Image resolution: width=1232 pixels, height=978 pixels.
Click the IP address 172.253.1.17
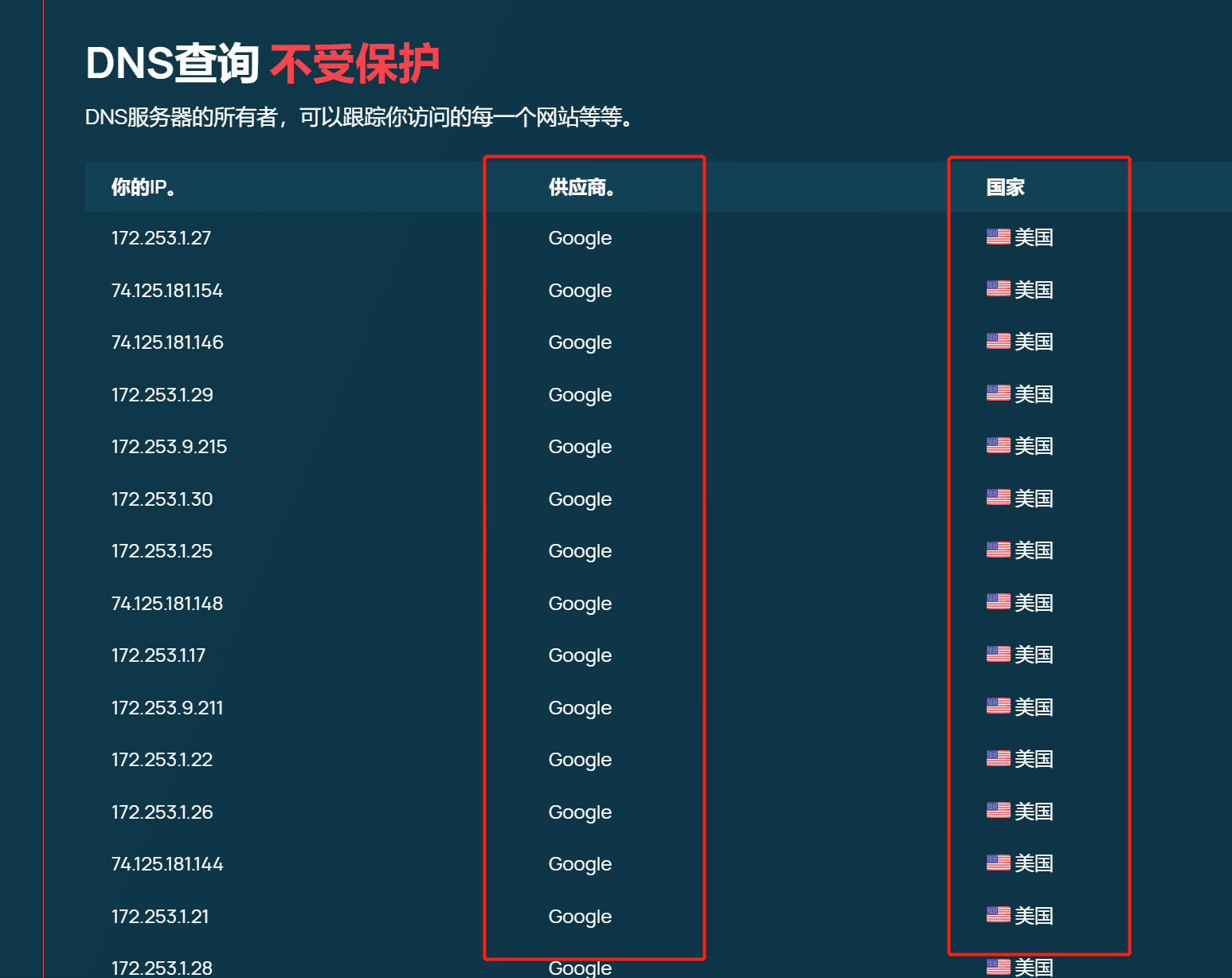pos(158,655)
